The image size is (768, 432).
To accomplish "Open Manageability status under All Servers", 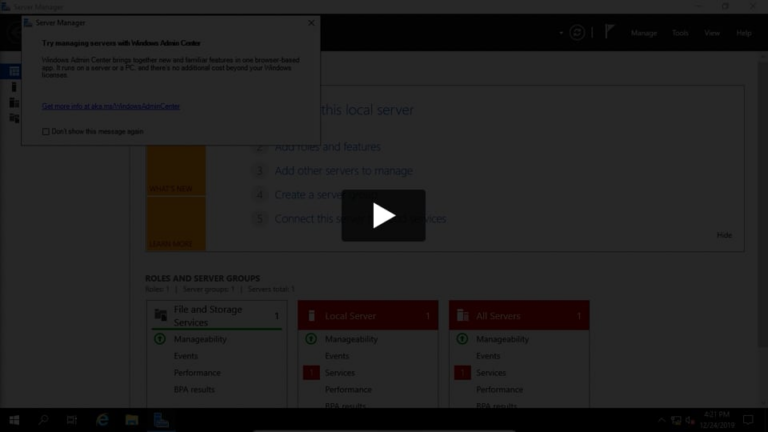I will point(500,339).
